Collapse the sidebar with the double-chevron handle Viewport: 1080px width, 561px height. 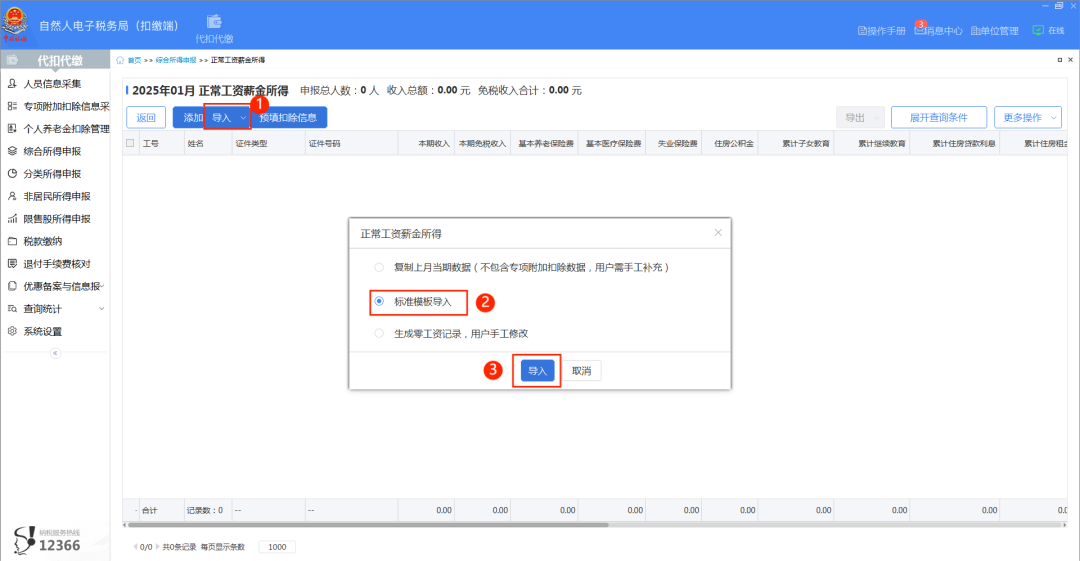tap(55, 353)
